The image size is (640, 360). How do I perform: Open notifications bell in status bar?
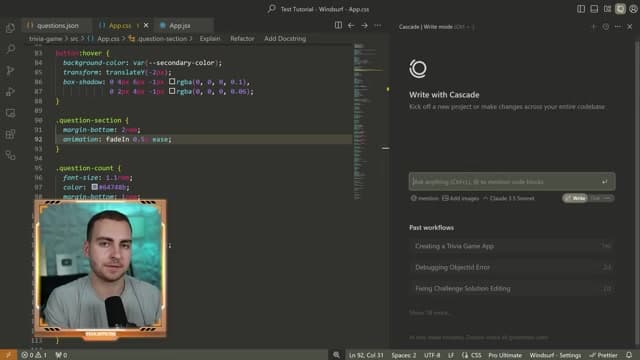pos(629,355)
